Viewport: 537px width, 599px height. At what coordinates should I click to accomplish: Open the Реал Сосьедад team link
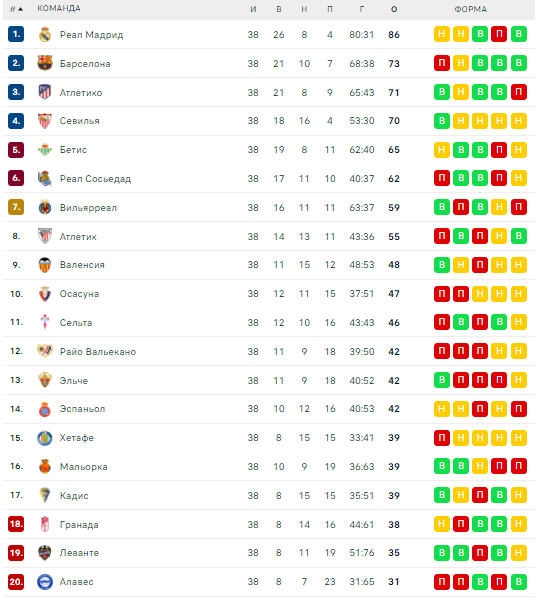pyautogui.click(x=95, y=179)
